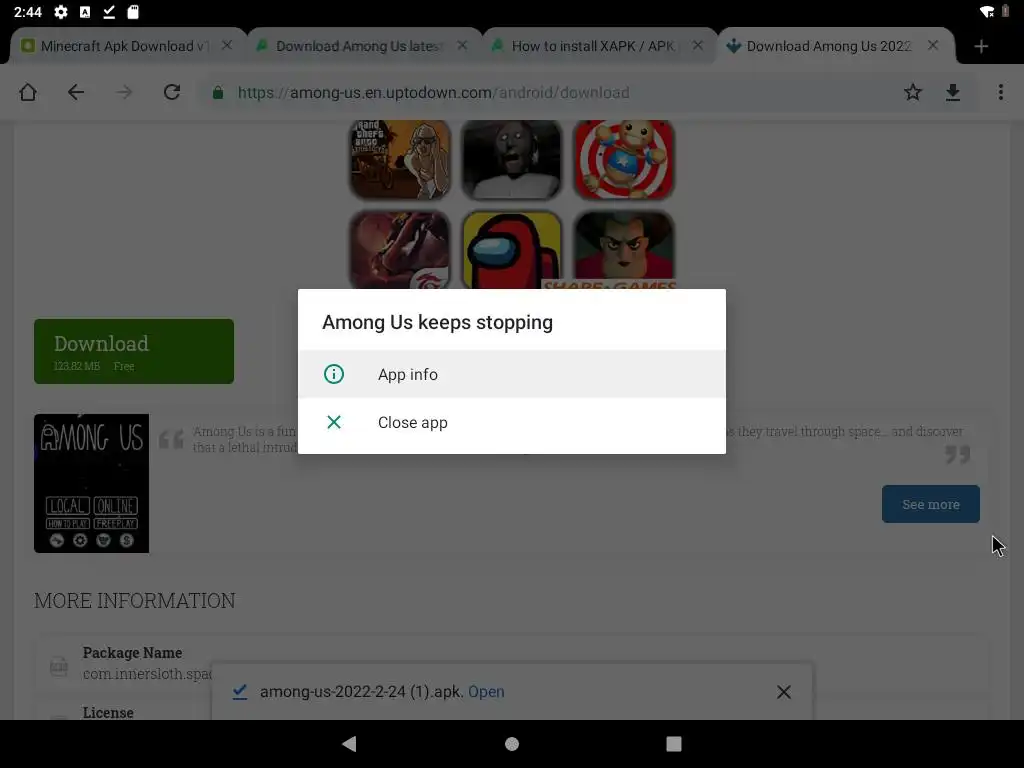Click the forward arrow button
The image size is (1024, 768).
tap(124, 92)
